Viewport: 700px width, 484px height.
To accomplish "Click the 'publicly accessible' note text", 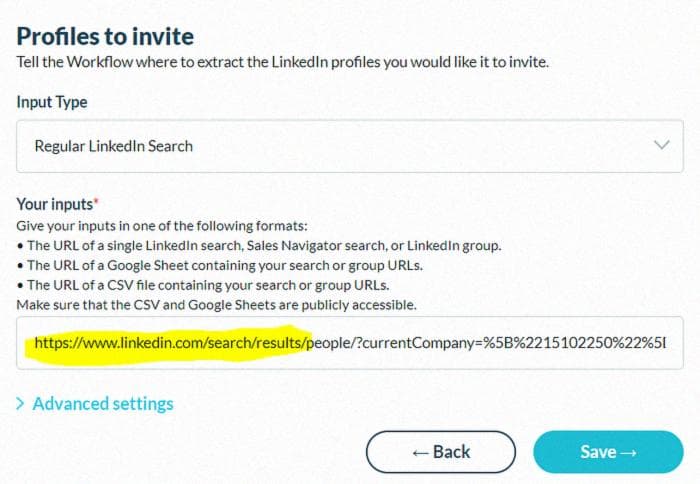I will (345, 304).
